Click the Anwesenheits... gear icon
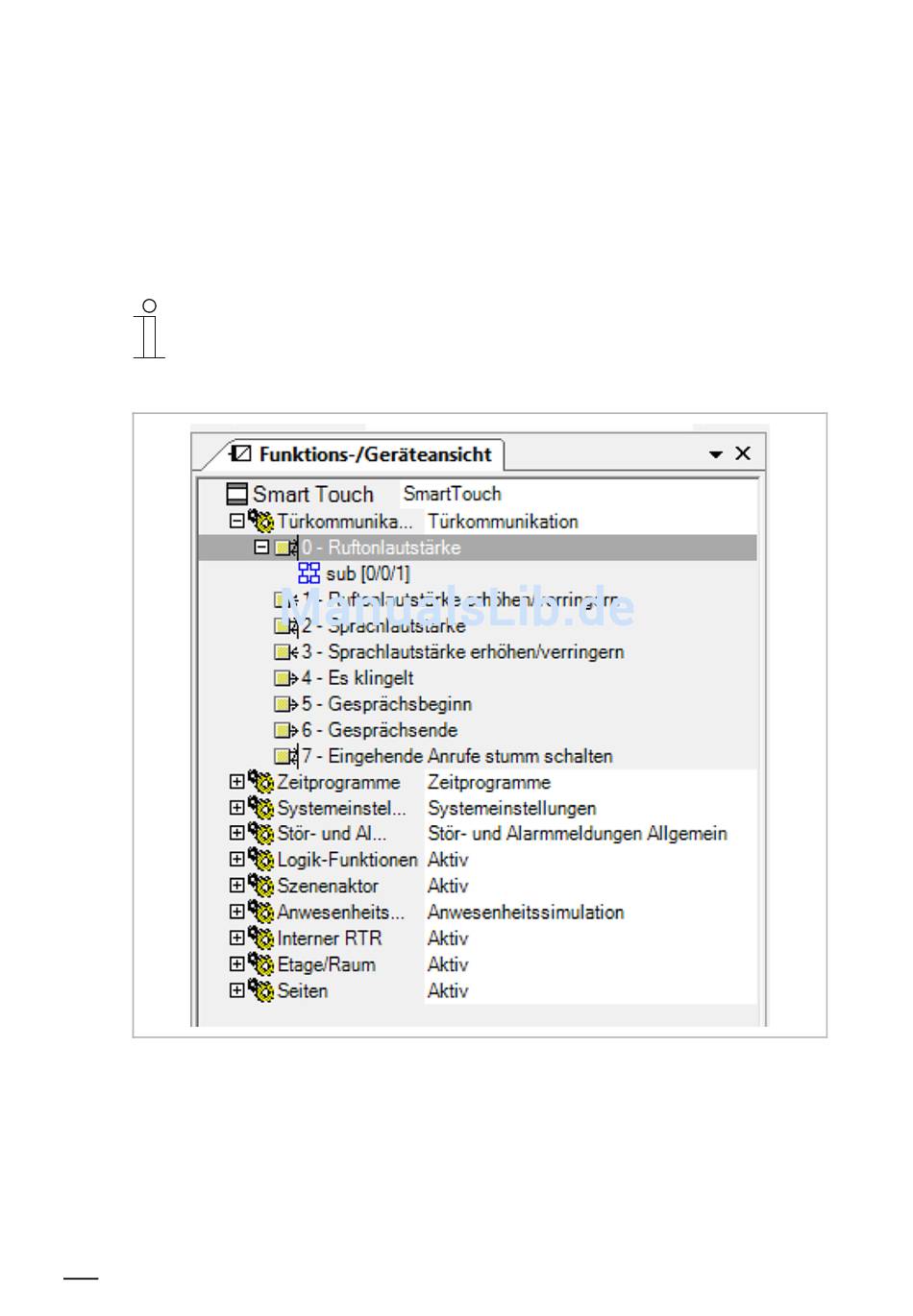The image size is (913, 1316). (x=261, y=912)
